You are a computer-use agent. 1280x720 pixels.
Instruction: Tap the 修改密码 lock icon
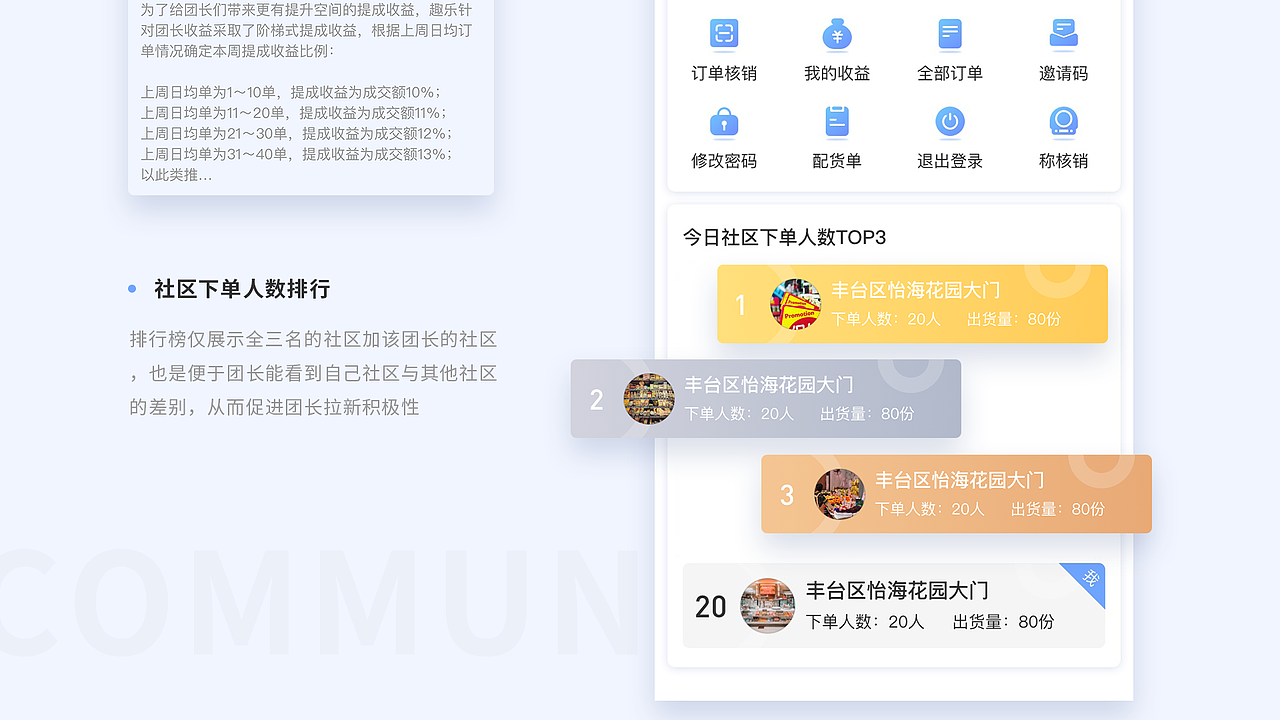(724, 122)
